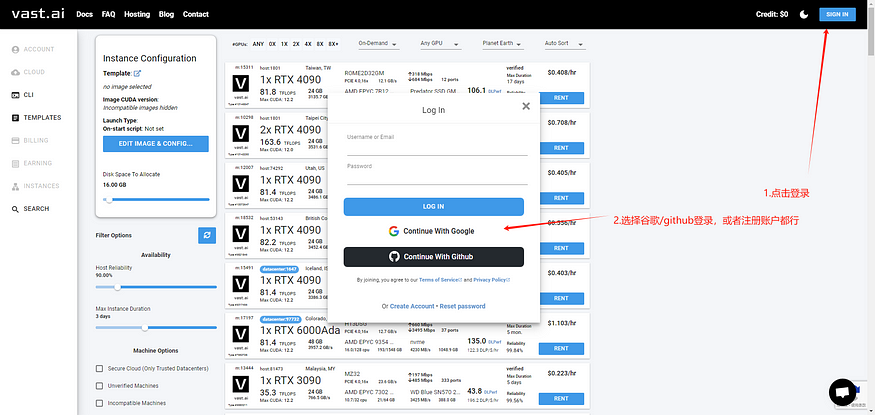875x415 pixels.
Task: Select 8X+ GPU count filter
Action: click(333, 44)
